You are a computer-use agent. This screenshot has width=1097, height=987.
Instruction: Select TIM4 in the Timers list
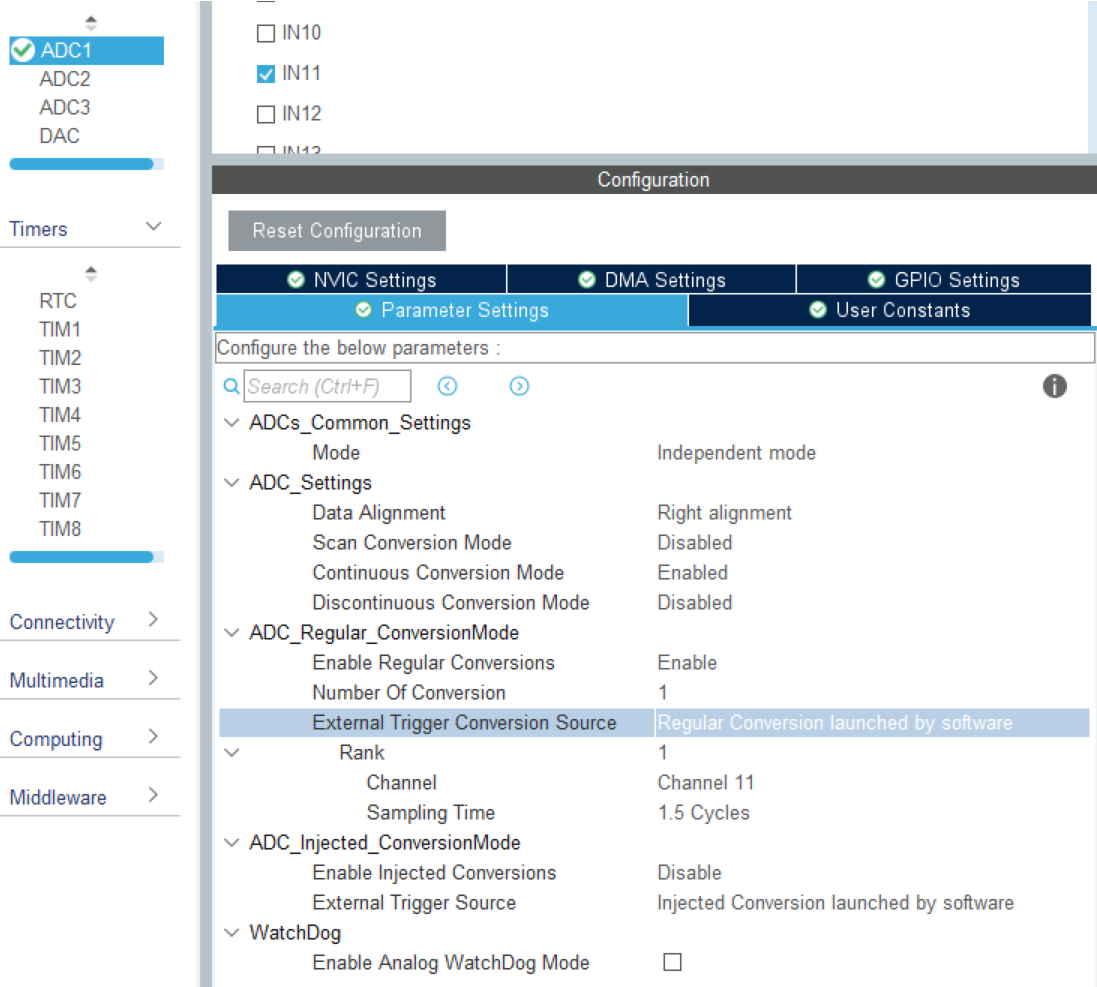[60, 416]
